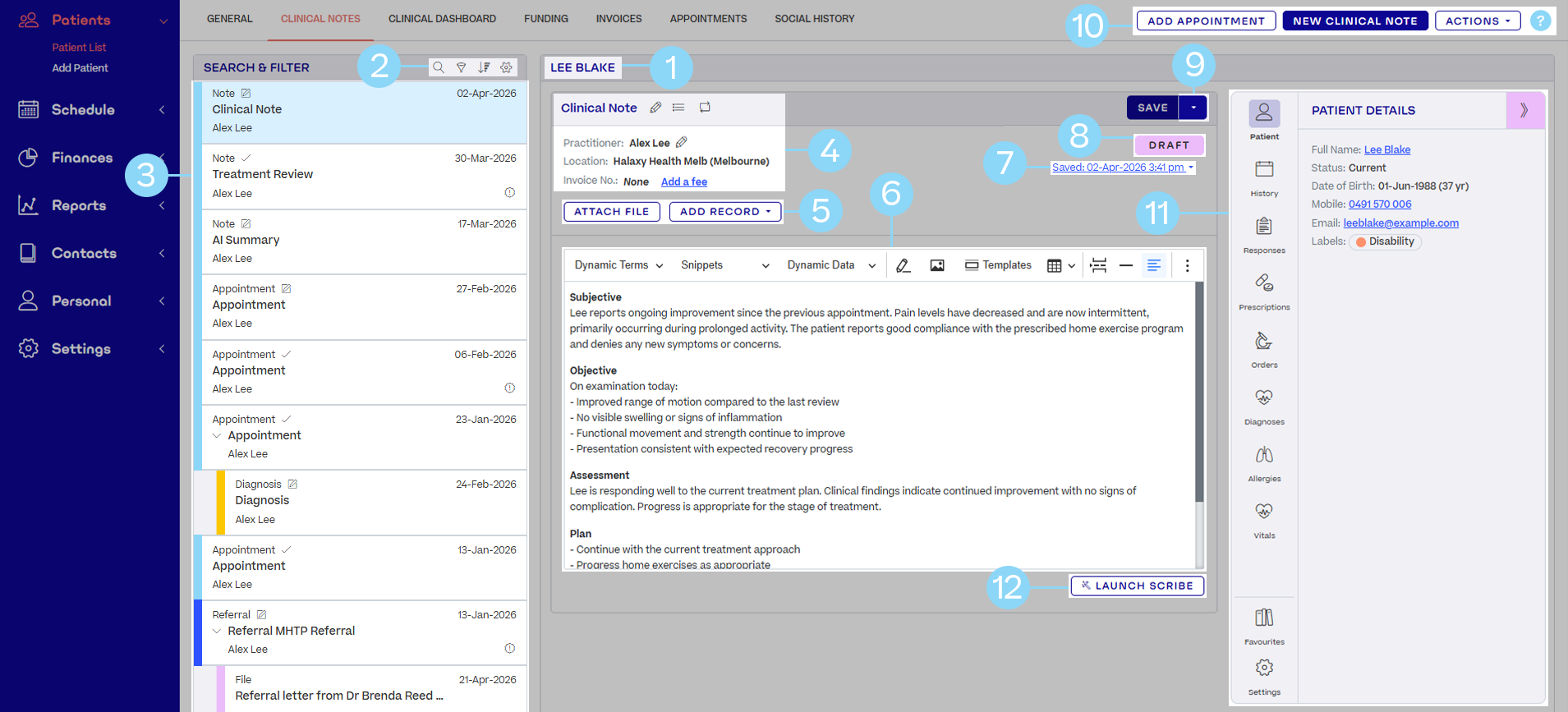Click the Launch Scribe button

[x=1138, y=586]
